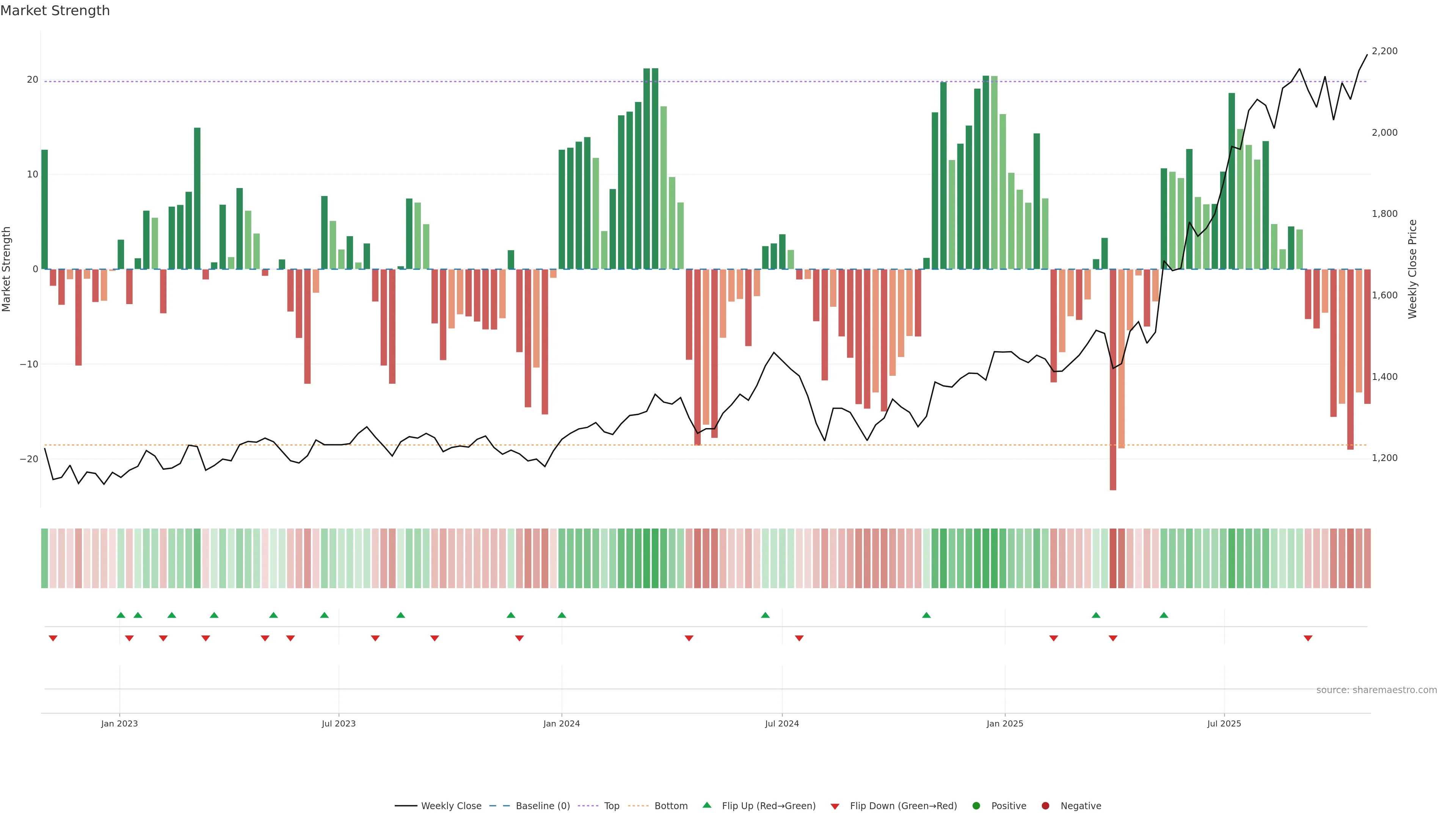Click the first red flip-down marker at far left
This screenshot has width=1456, height=819.
pyautogui.click(x=53, y=638)
